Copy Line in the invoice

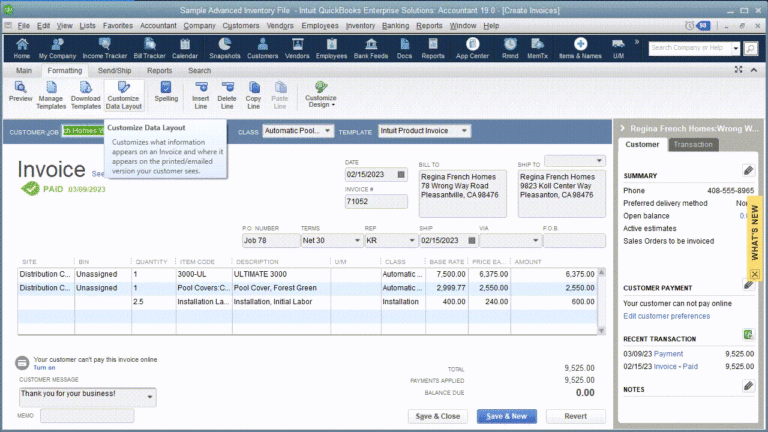pyautogui.click(x=254, y=95)
